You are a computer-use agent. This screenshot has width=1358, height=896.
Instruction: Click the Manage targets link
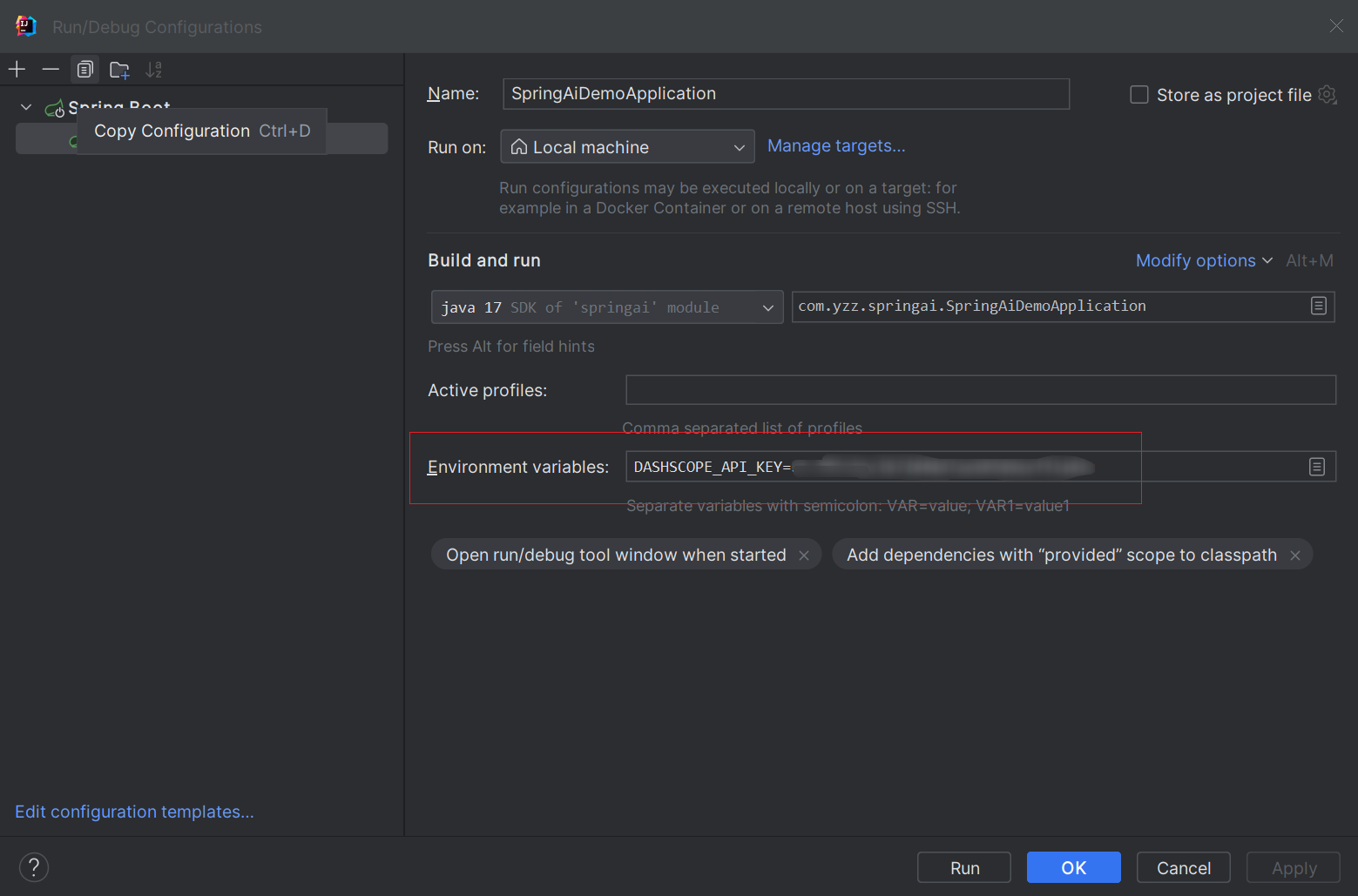(x=835, y=145)
